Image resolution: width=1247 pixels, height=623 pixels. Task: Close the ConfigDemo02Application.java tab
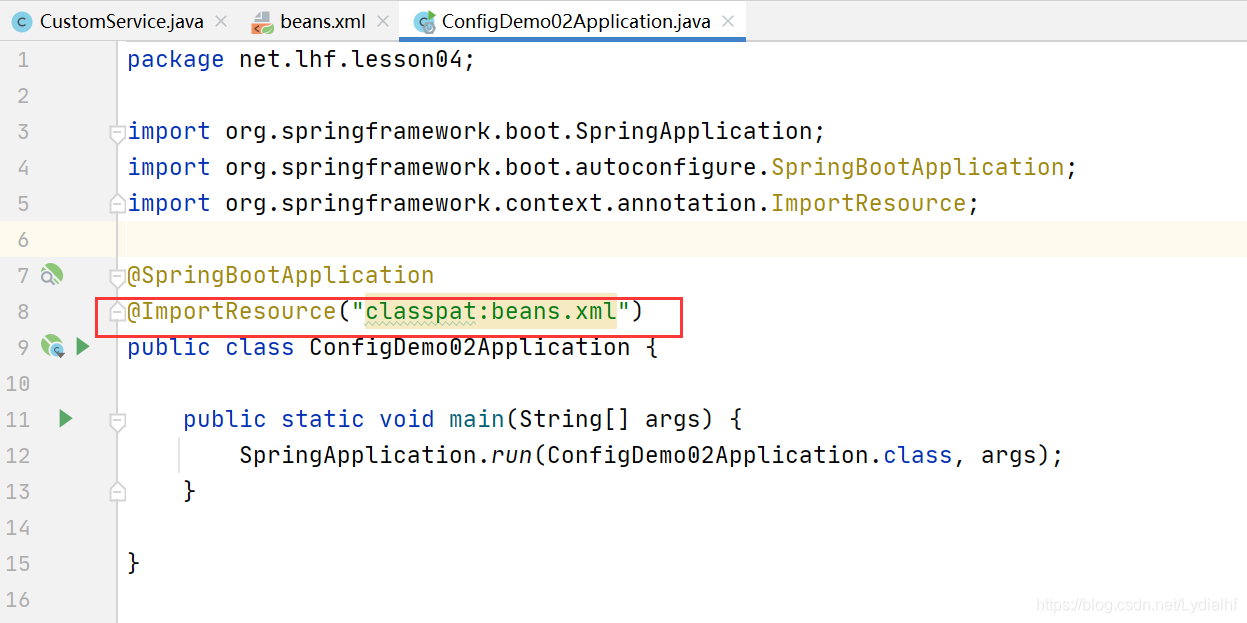[728, 21]
